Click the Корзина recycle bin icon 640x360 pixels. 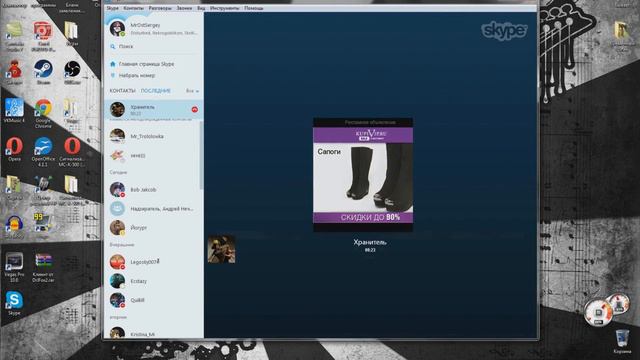coord(622,341)
